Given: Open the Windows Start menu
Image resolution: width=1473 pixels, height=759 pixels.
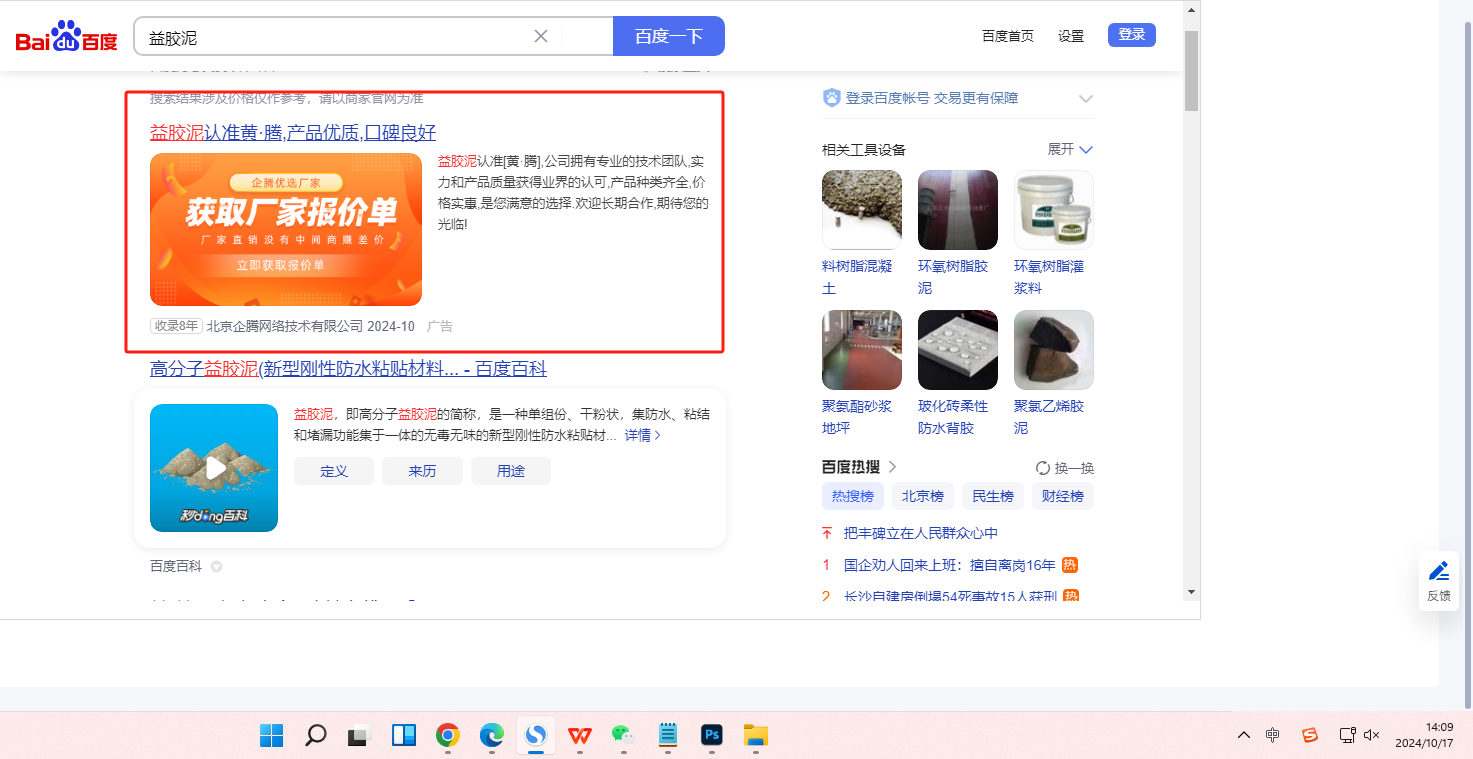Looking at the screenshot, I should click(272, 736).
